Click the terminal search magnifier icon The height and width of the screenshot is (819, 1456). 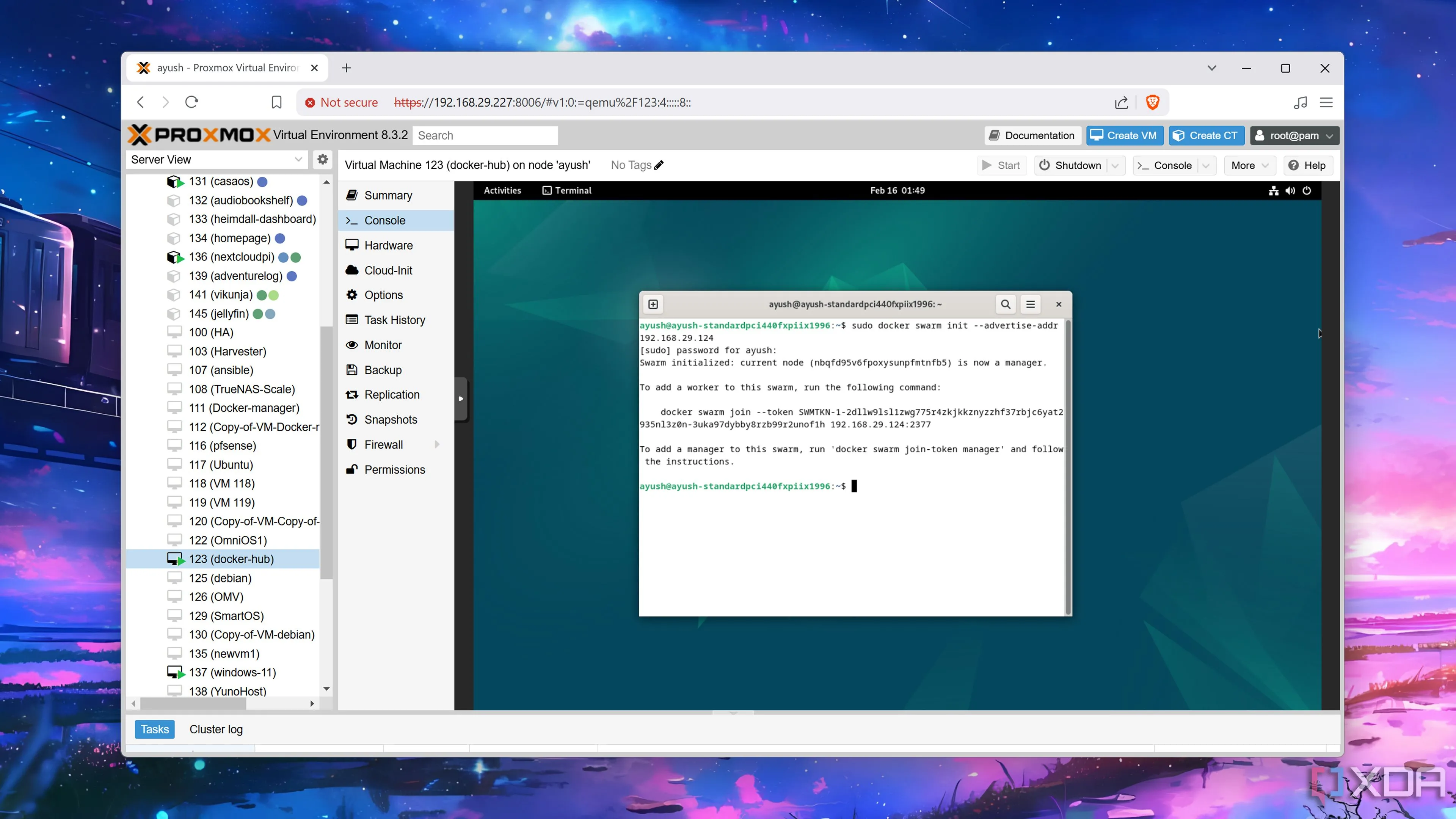click(x=1006, y=304)
